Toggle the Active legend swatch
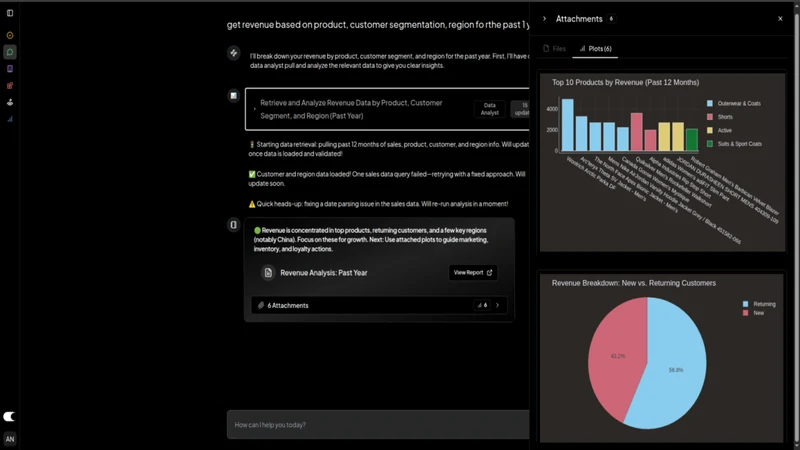Image resolution: width=800 pixels, height=450 pixels. click(710, 131)
